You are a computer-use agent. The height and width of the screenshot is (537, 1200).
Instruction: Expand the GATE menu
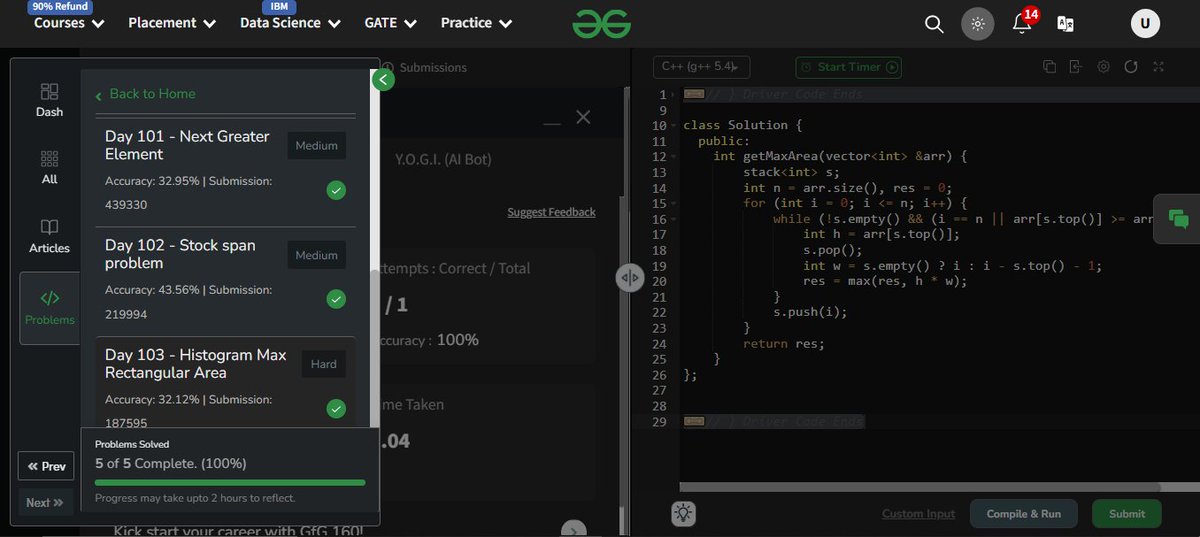click(391, 23)
